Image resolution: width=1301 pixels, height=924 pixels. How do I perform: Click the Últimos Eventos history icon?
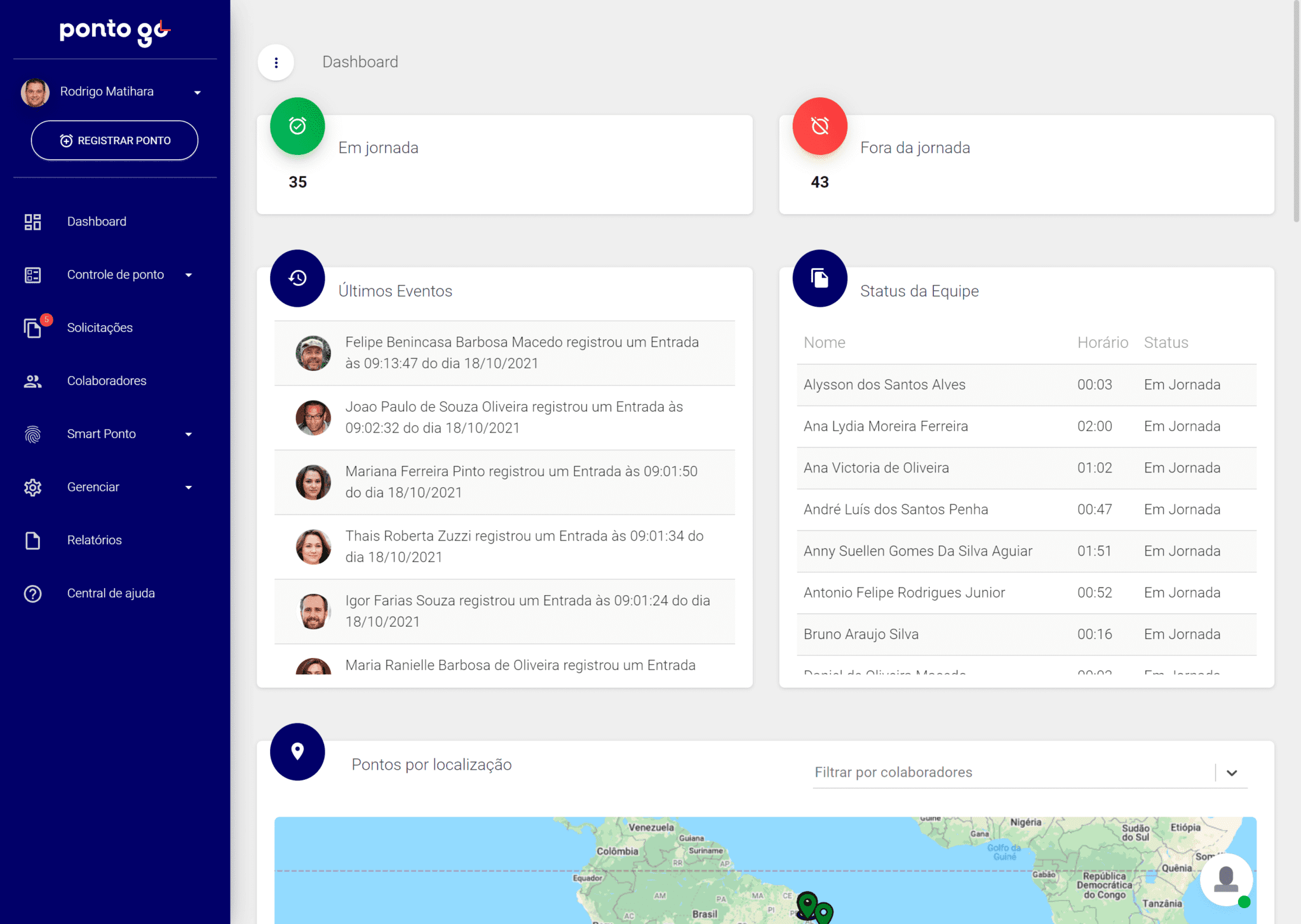297,278
